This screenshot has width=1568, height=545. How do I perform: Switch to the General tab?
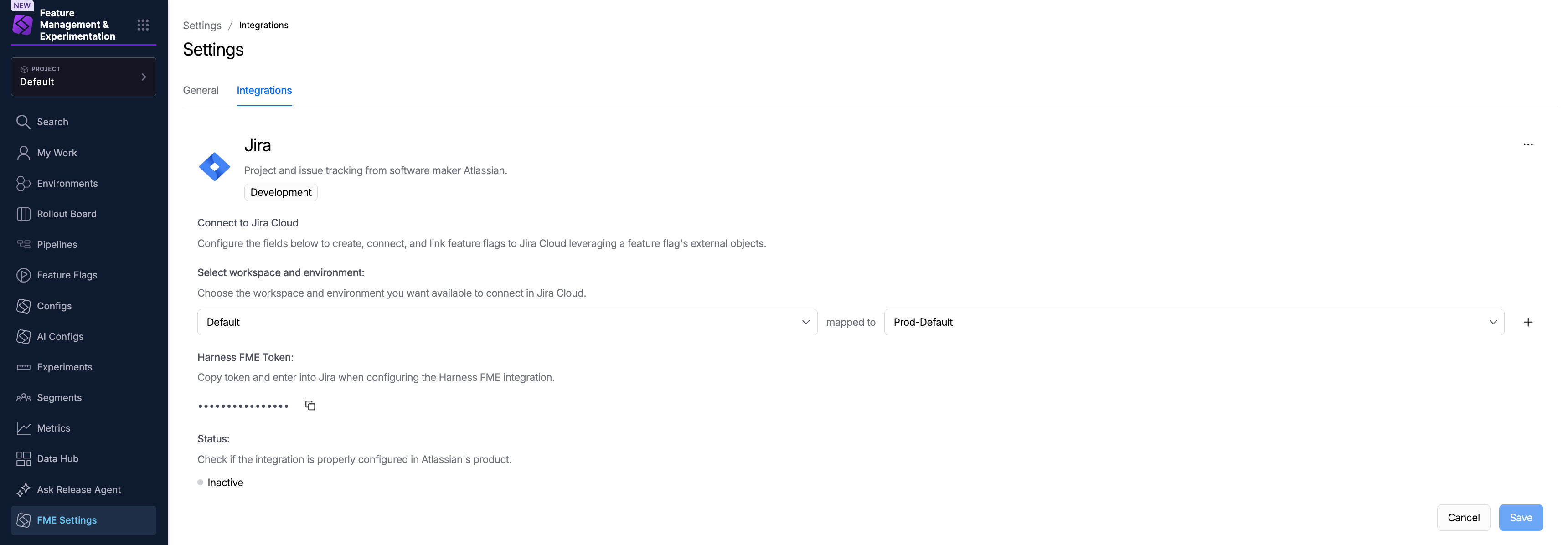tap(200, 90)
